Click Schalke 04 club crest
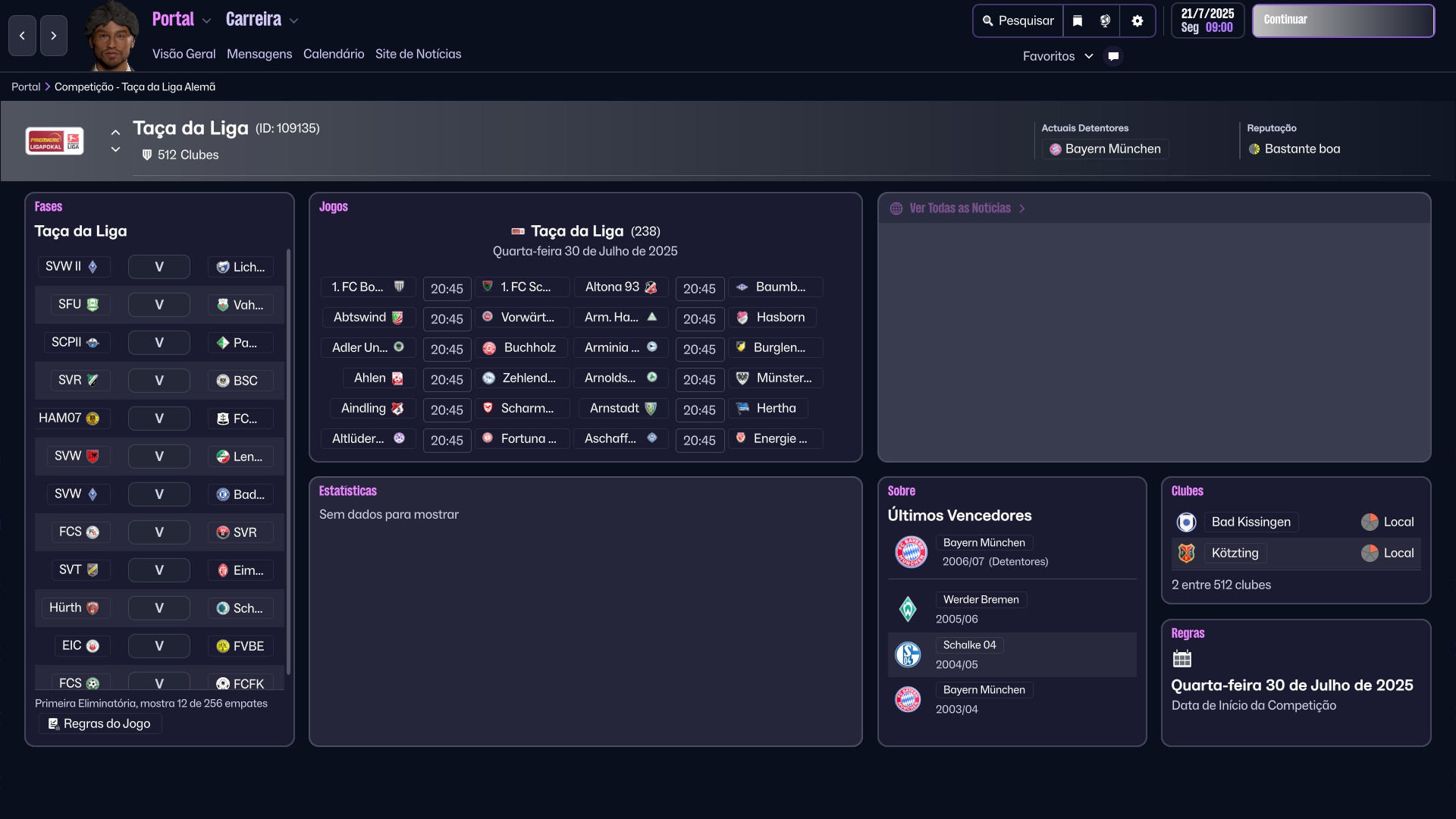 click(x=908, y=654)
